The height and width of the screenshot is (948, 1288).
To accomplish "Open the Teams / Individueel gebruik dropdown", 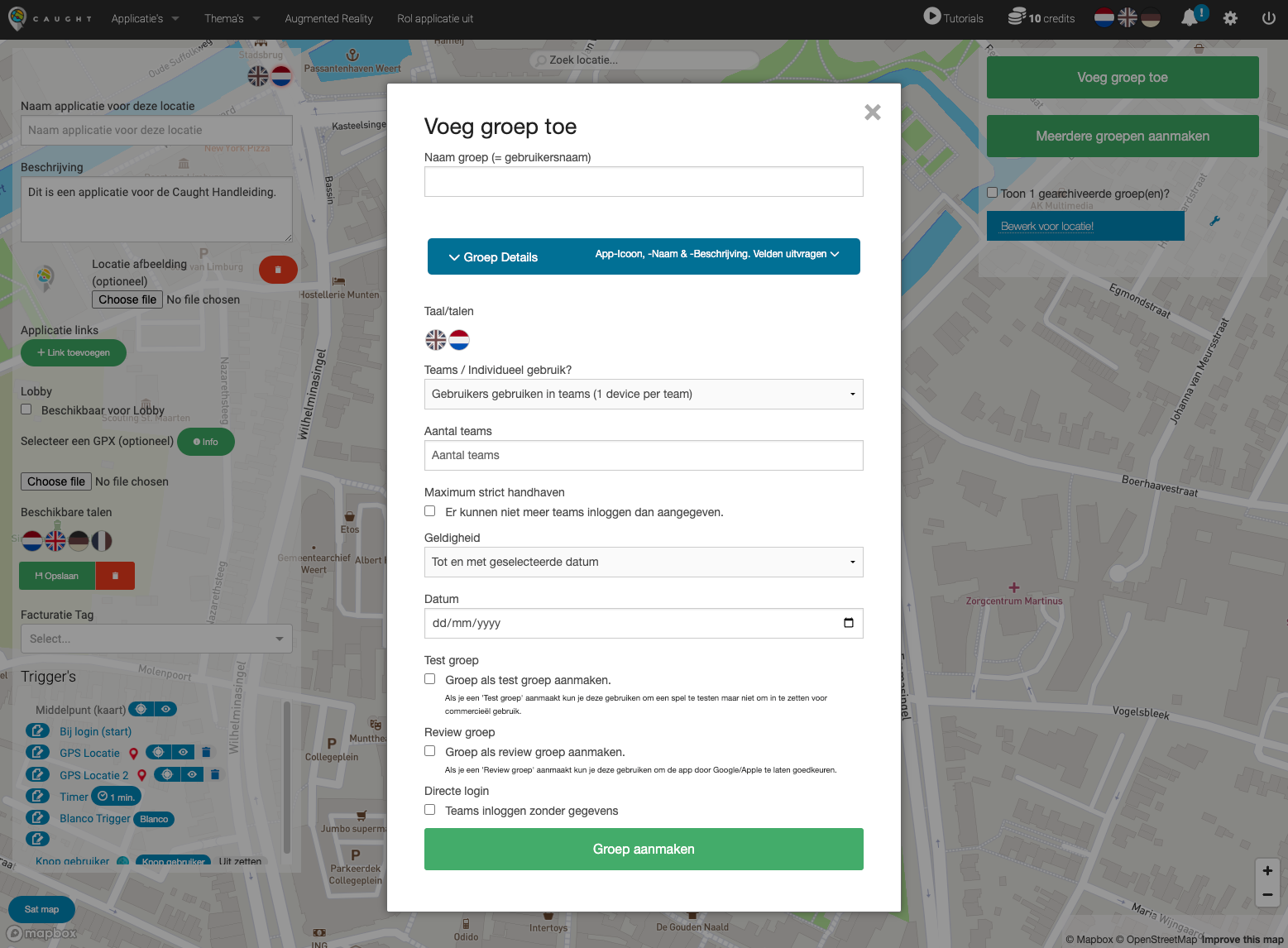I will point(644,395).
